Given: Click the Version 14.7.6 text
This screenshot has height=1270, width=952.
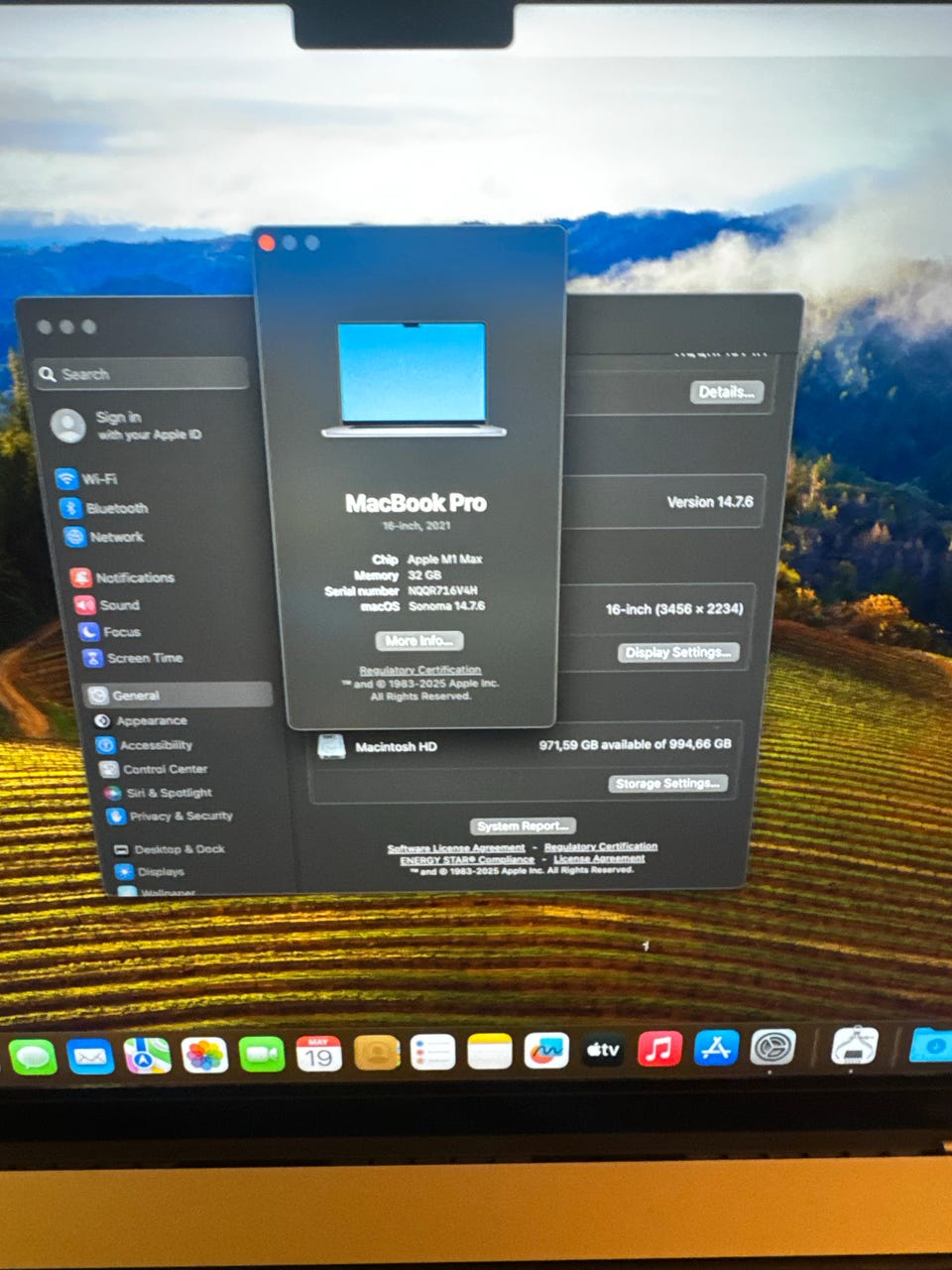Looking at the screenshot, I should pyautogui.click(x=710, y=502).
